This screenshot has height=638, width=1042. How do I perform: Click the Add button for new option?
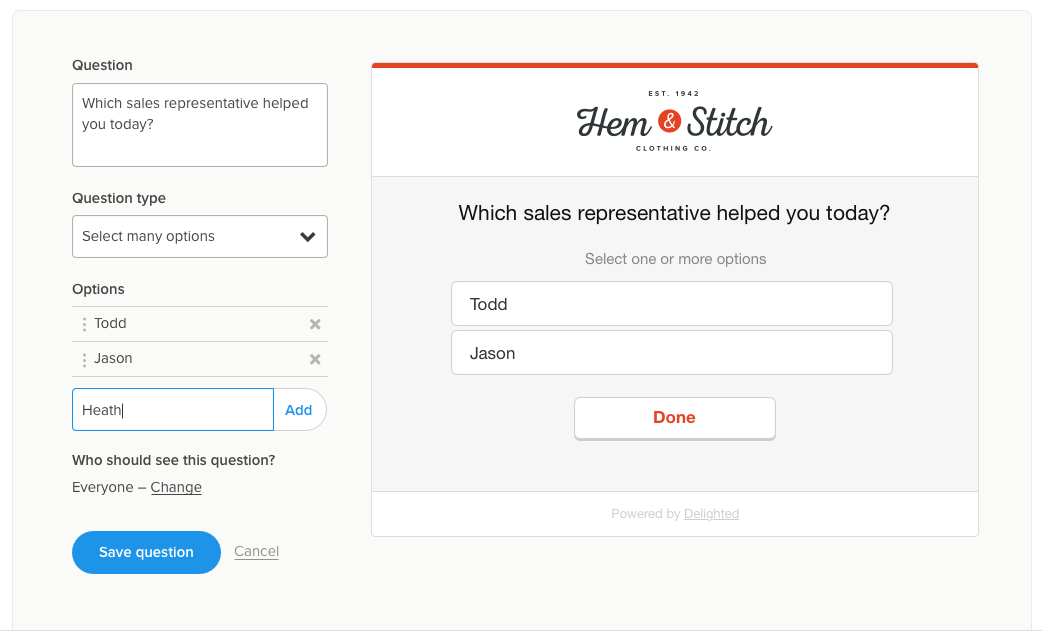click(299, 410)
